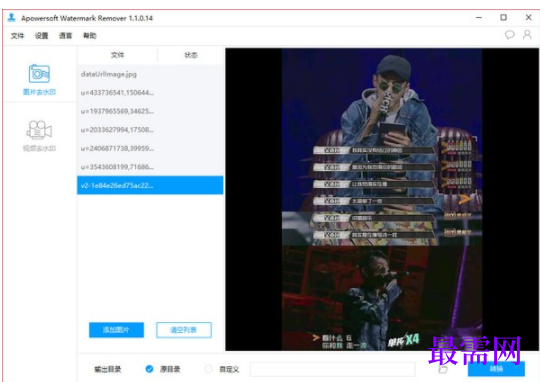Image resolution: width=540 pixels, height=382 pixels.
Task: Click the 清空列表 button
Action: point(184,330)
